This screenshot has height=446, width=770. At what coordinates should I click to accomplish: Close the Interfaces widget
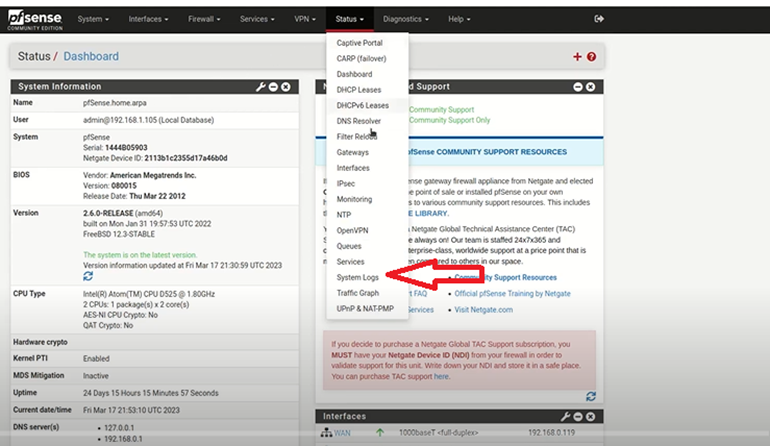pos(590,417)
